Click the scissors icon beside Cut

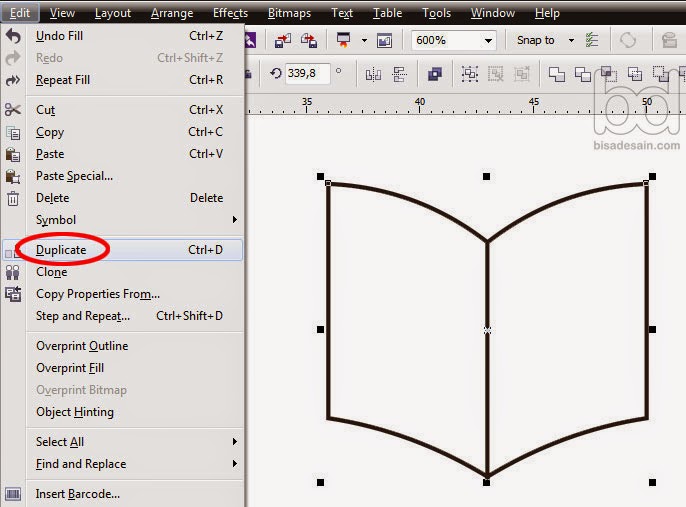coord(13,110)
